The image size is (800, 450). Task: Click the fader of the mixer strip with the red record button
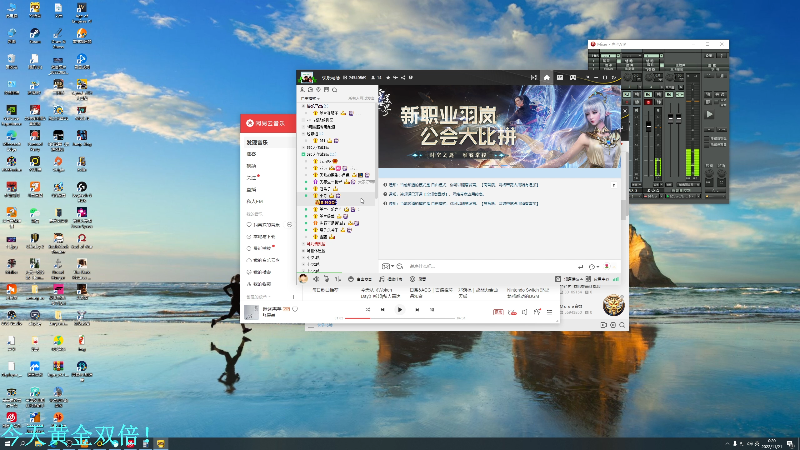click(648, 126)
